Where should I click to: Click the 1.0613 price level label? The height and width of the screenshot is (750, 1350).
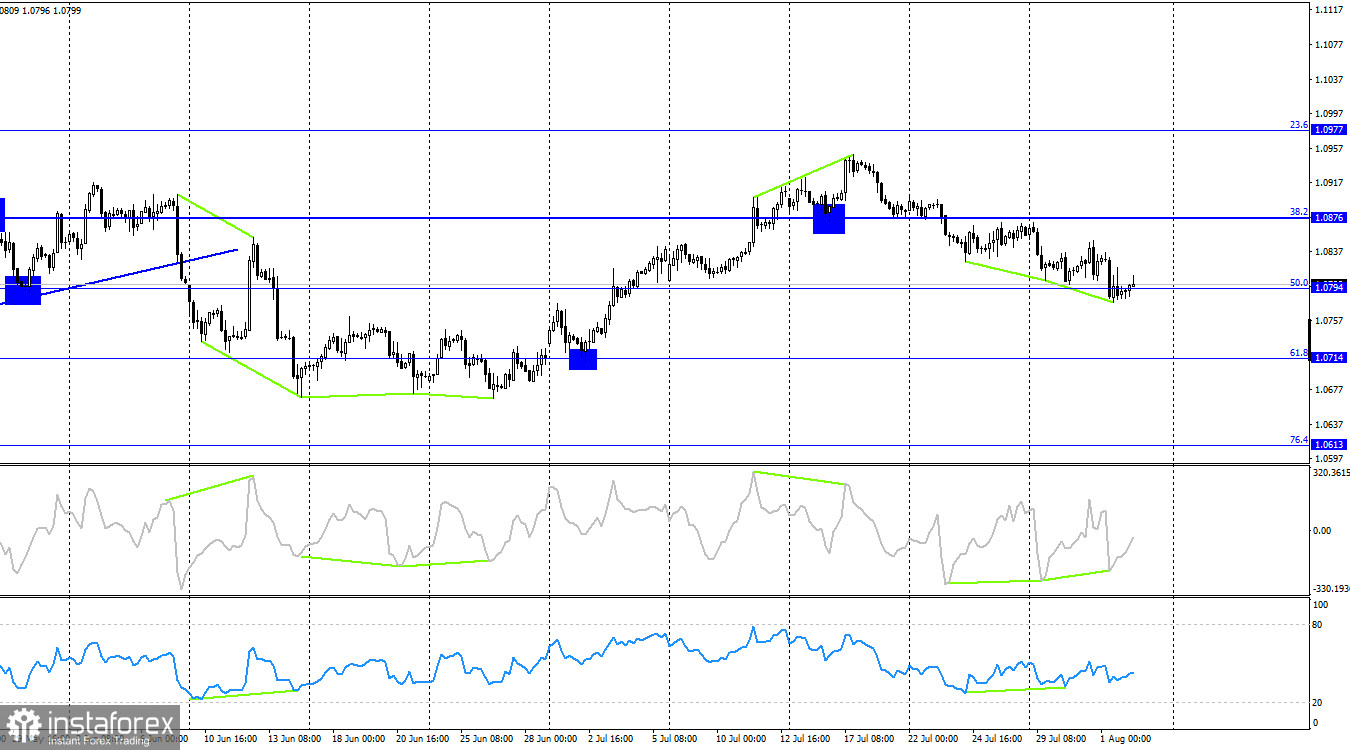[x=1329, y=444]
